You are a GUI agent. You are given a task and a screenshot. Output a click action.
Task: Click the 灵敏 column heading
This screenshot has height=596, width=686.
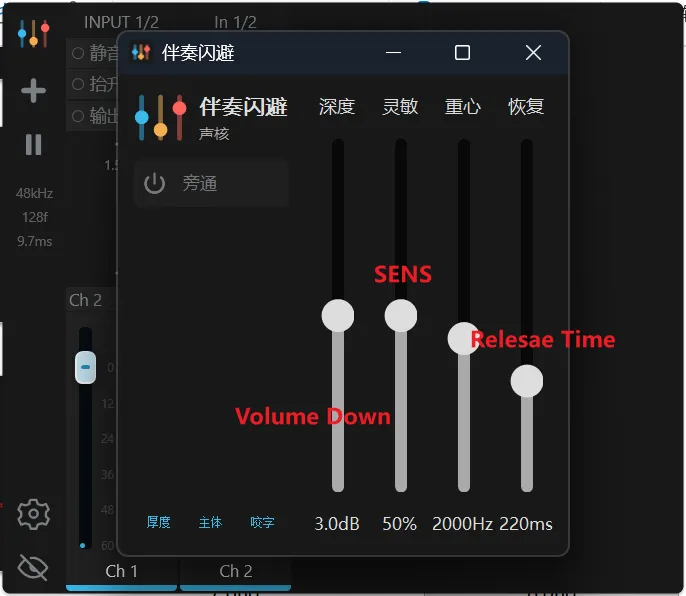400,106
